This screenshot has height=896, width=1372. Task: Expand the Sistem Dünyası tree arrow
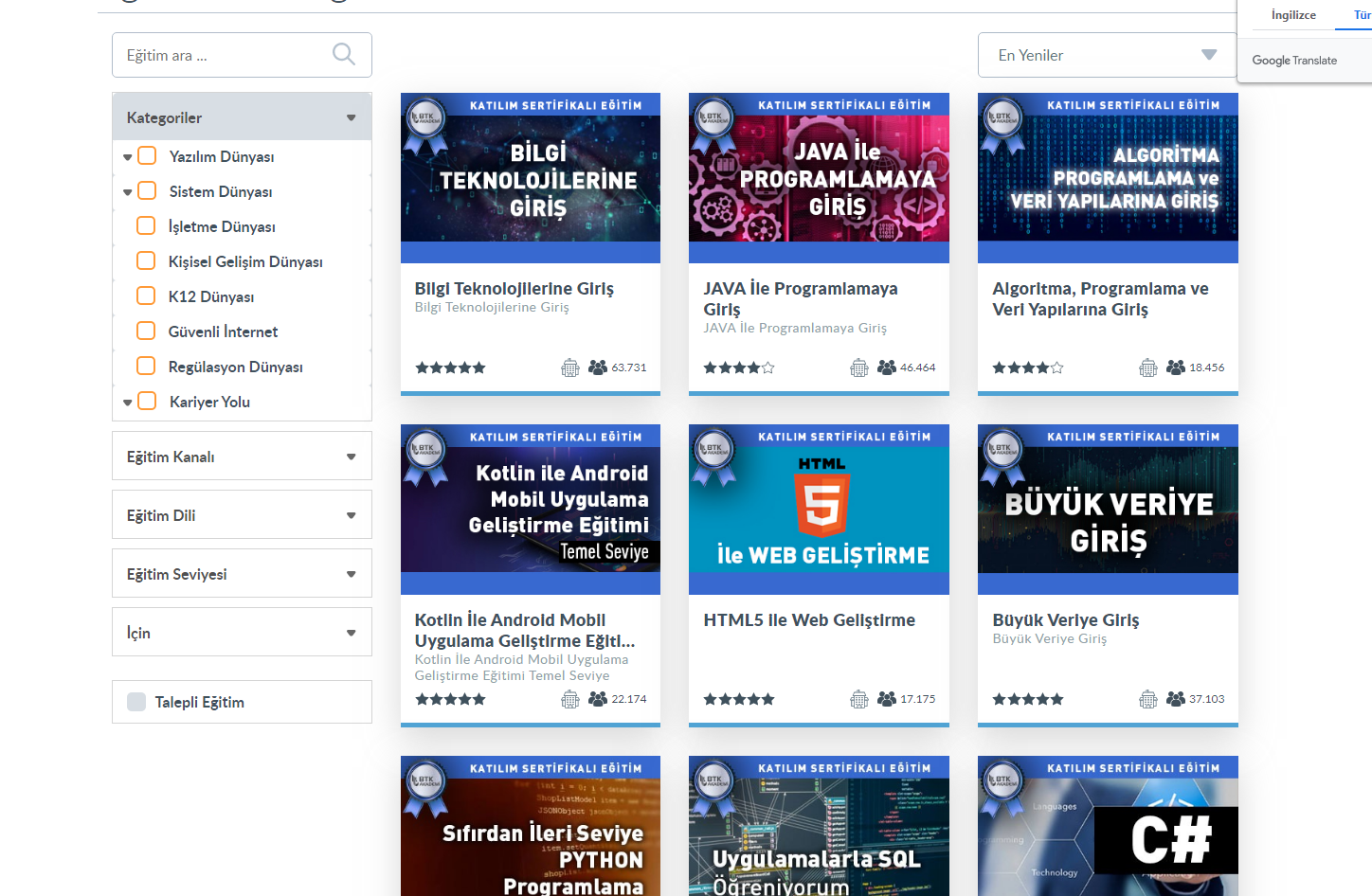click(x=128, y=192)
